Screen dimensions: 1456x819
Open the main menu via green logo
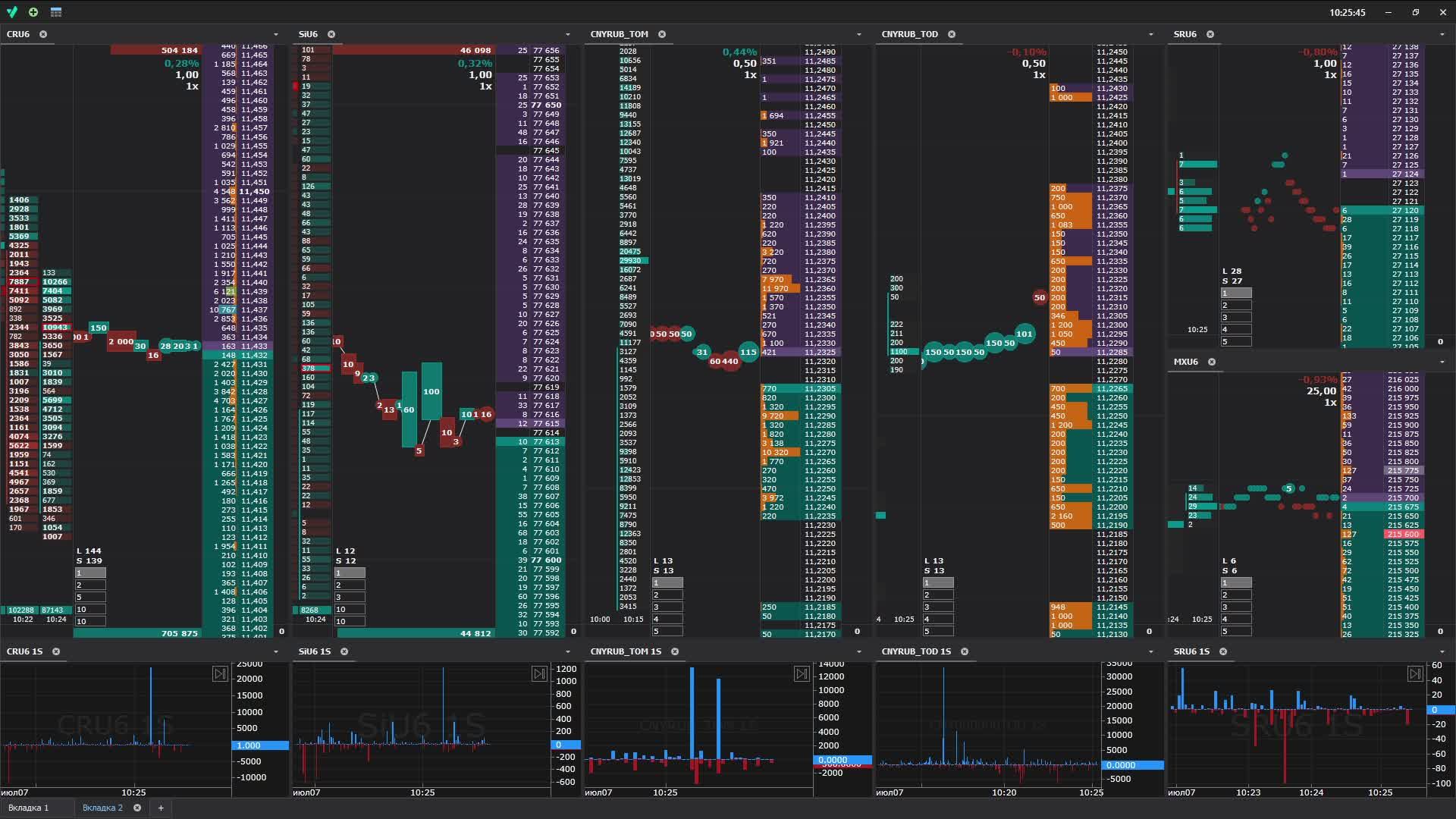(x=11, y=12)
